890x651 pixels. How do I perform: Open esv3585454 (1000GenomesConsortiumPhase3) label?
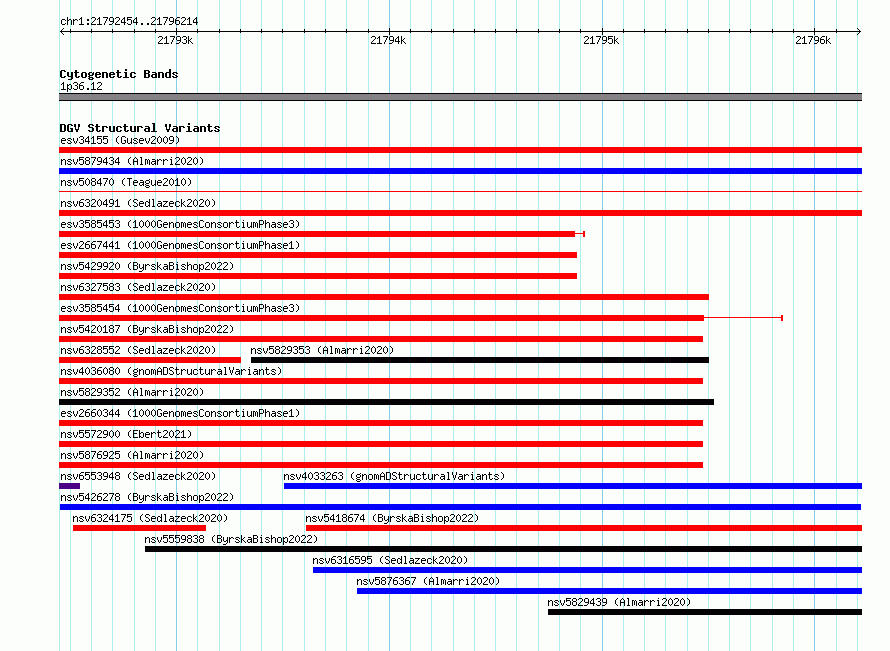pyautogui.click(x=180, y=308)
